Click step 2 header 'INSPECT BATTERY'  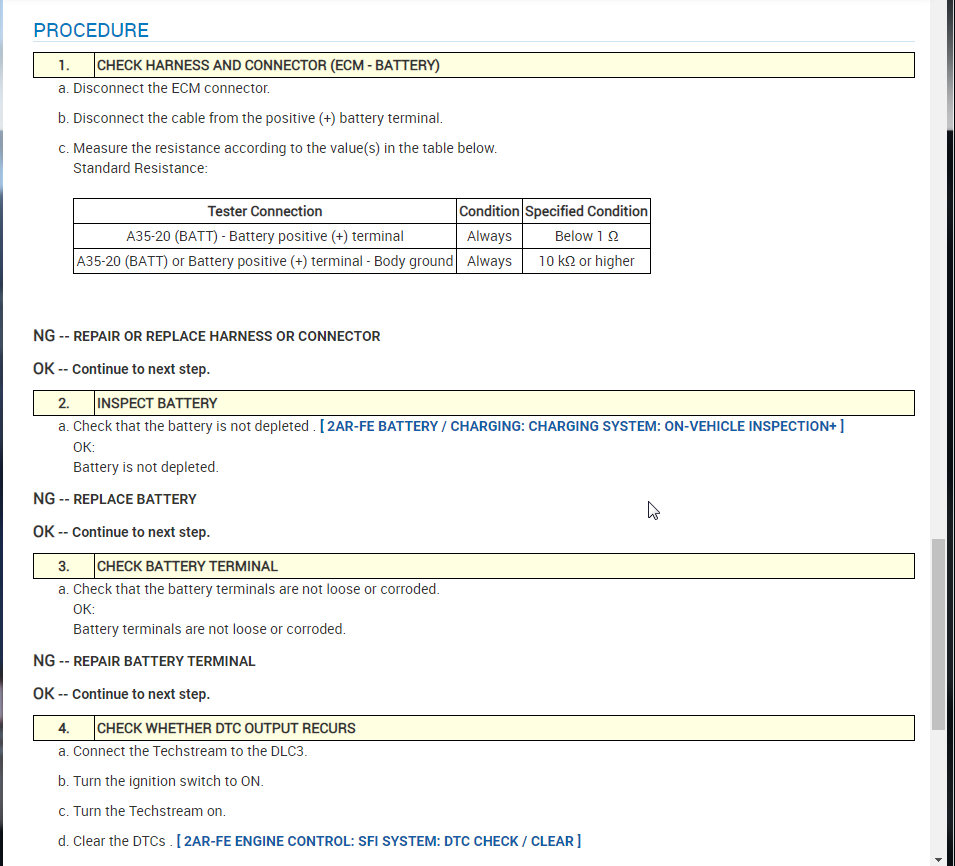pyautogui.click(x=504, y=403)
